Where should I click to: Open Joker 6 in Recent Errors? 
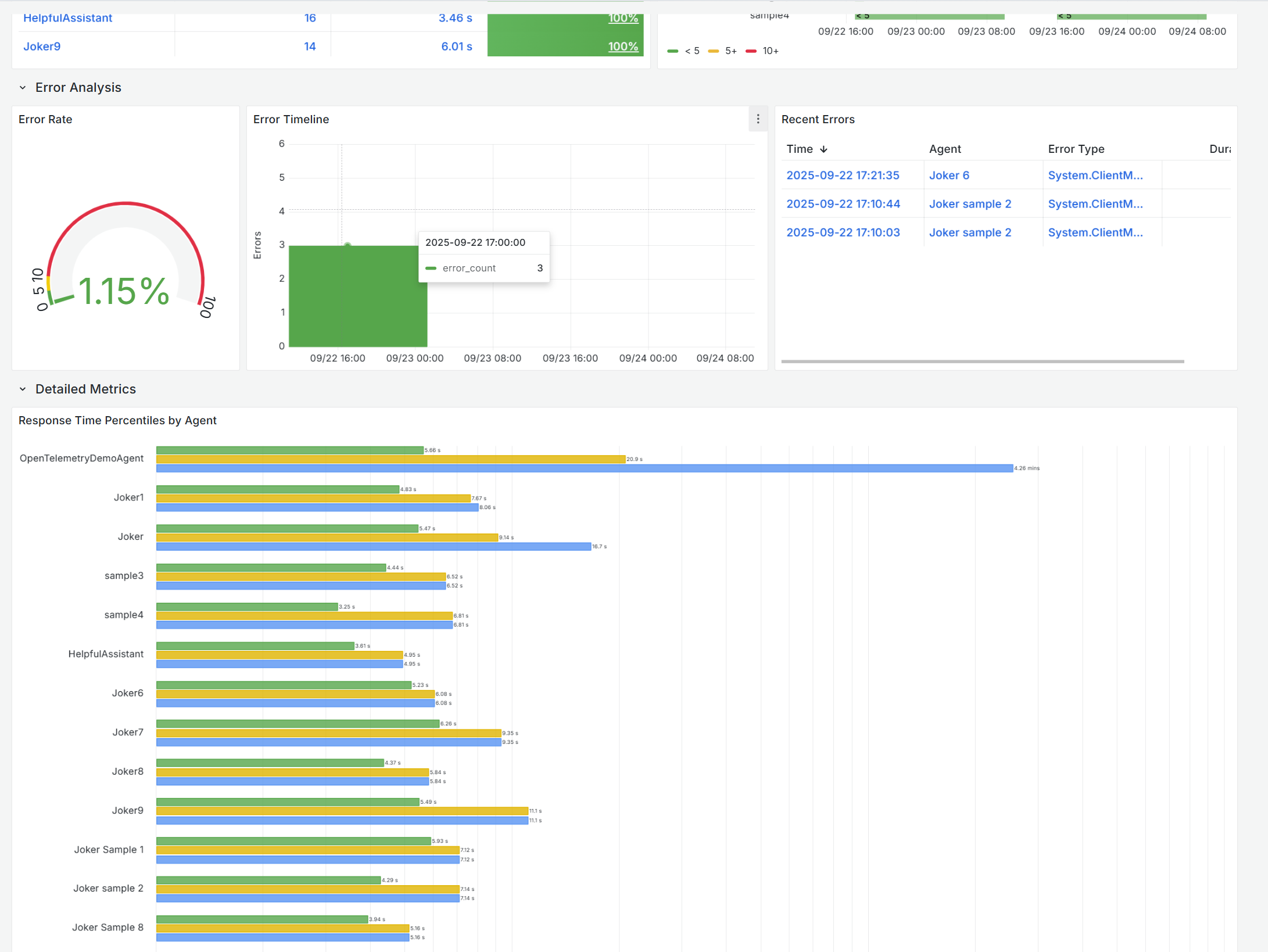click(x=949, y=176)
